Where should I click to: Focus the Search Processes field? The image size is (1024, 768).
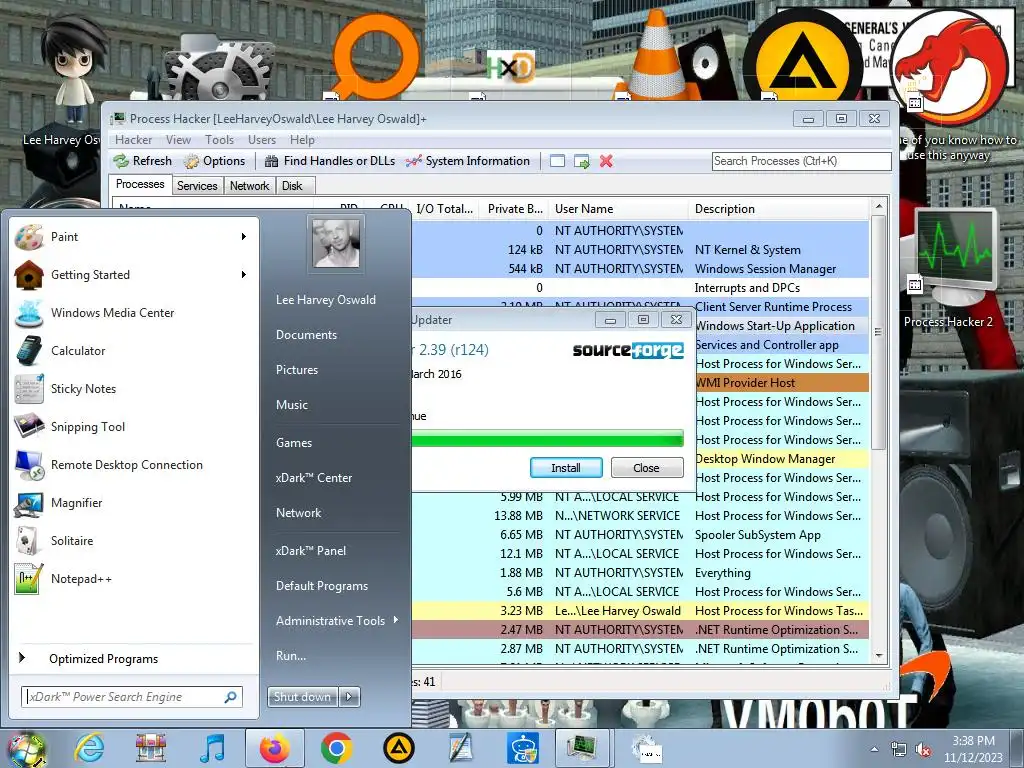801,161
